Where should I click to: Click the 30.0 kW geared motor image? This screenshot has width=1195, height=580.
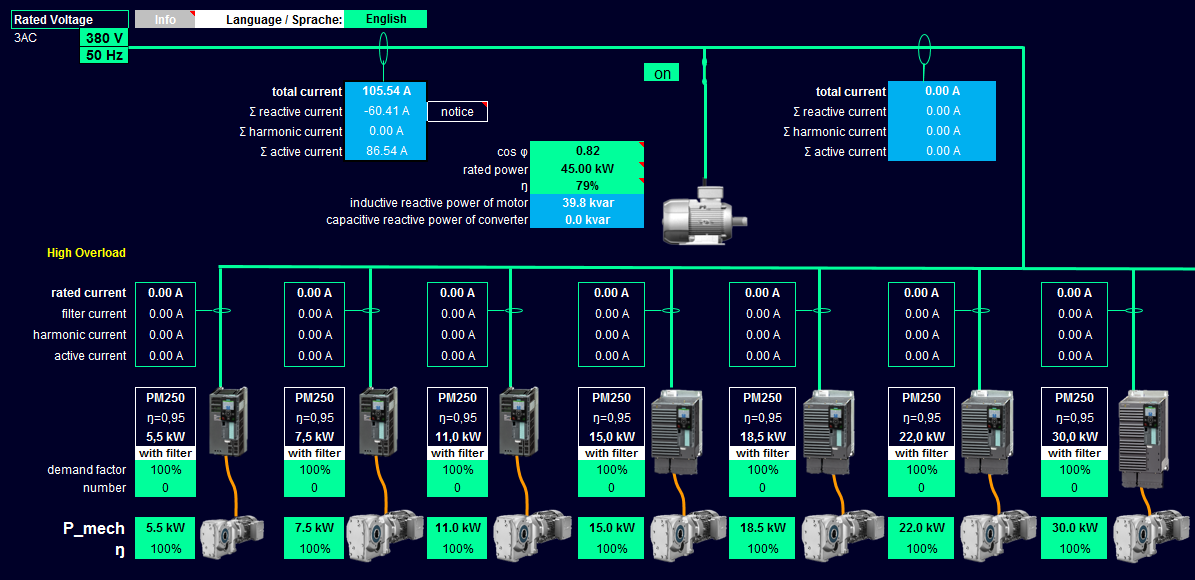1152,534
